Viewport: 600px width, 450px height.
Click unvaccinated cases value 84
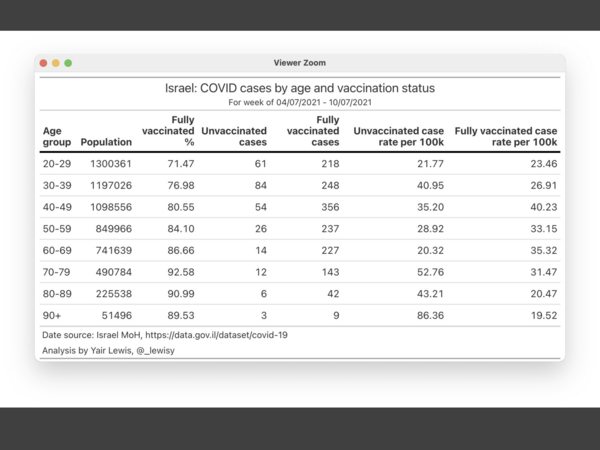261,186
